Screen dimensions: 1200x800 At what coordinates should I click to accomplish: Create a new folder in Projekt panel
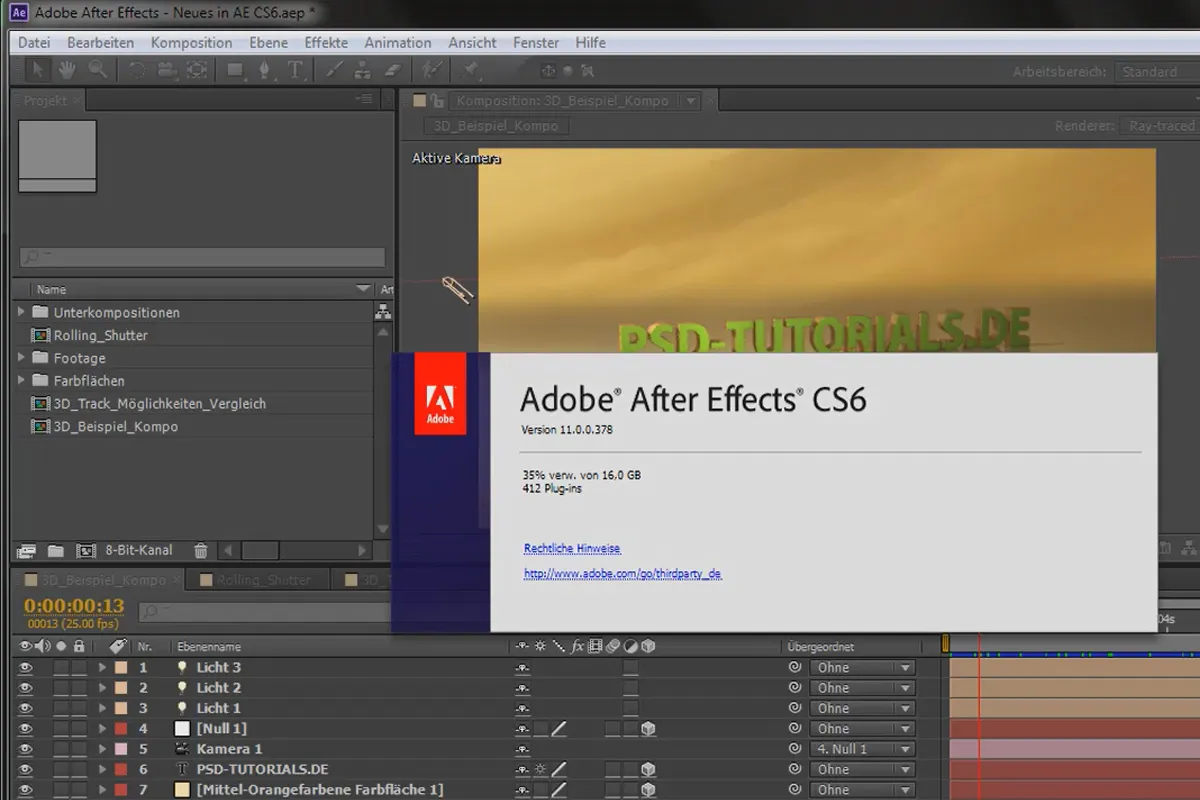56,550
